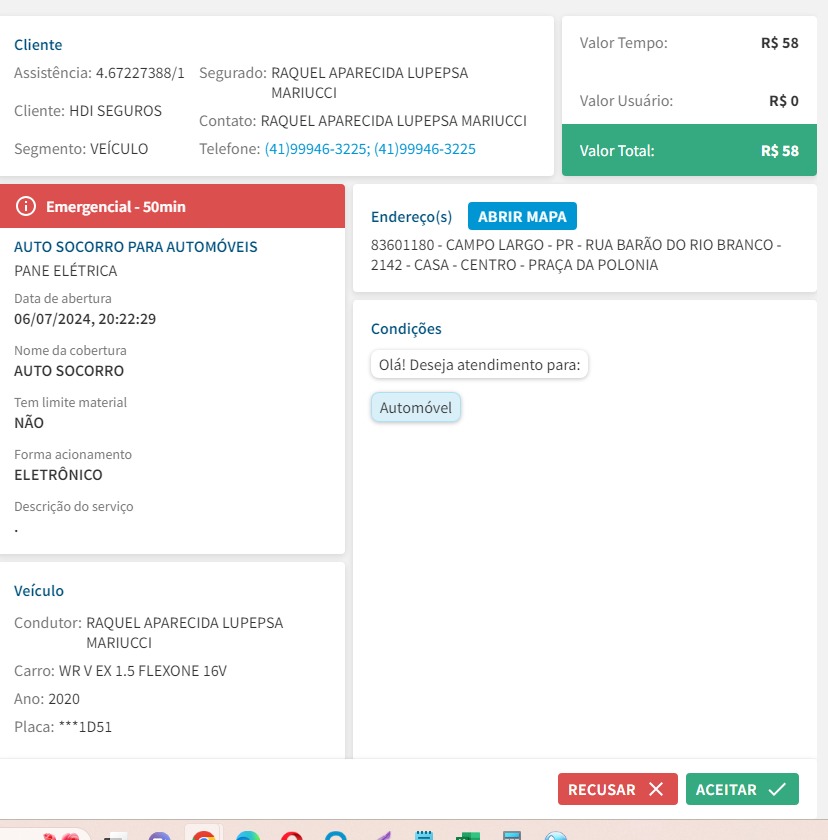Click the info icon beside Emergencial - 50min
Viewport: 828px width, 840px height.
pos(26,206)
